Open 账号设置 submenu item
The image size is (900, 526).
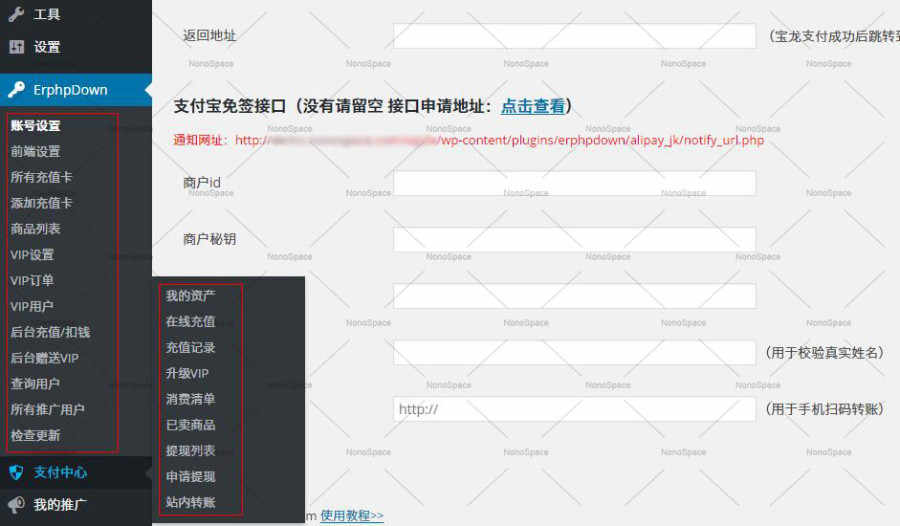click(x=36, y=126)
